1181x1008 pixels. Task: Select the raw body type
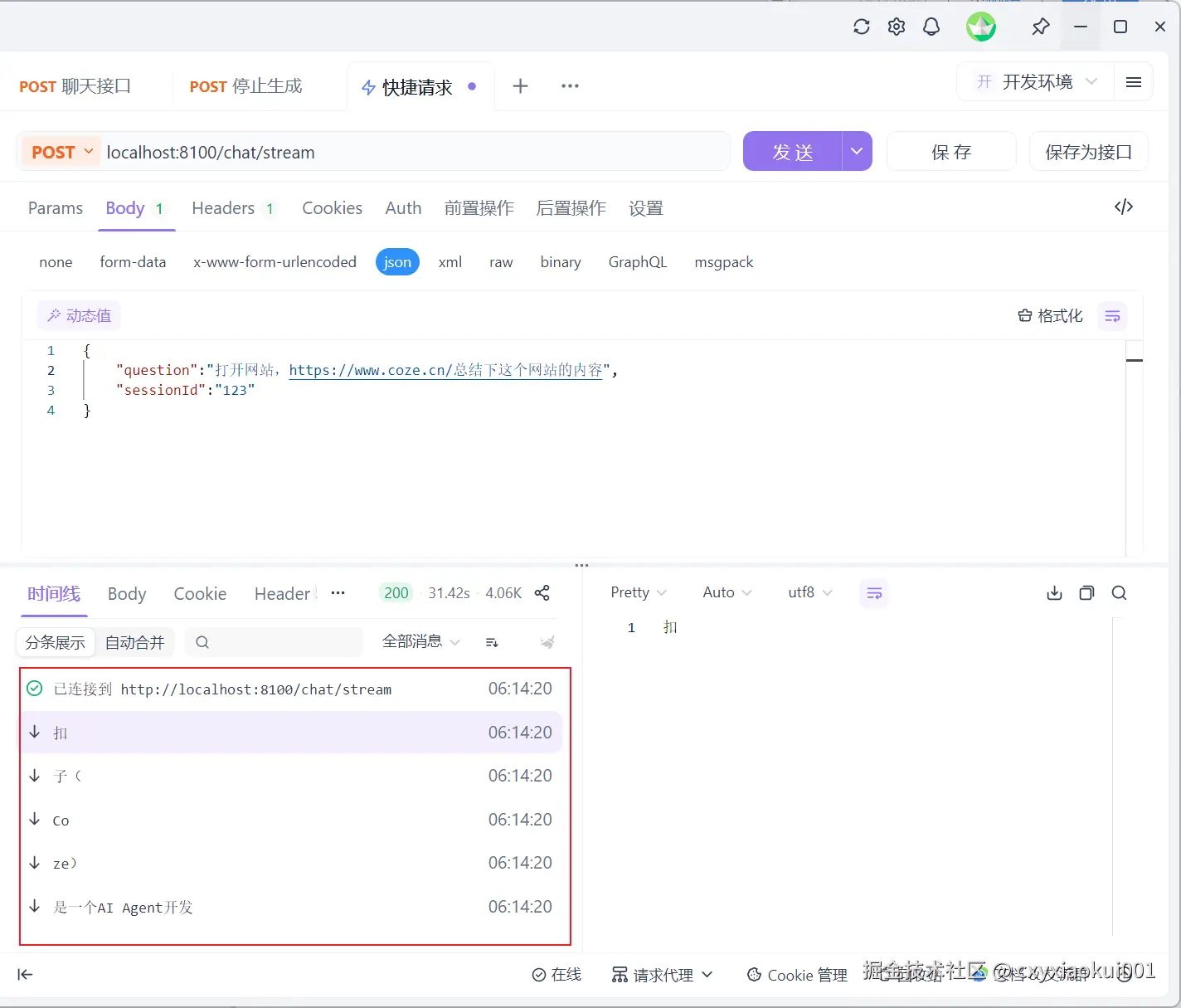coord(501,262)
